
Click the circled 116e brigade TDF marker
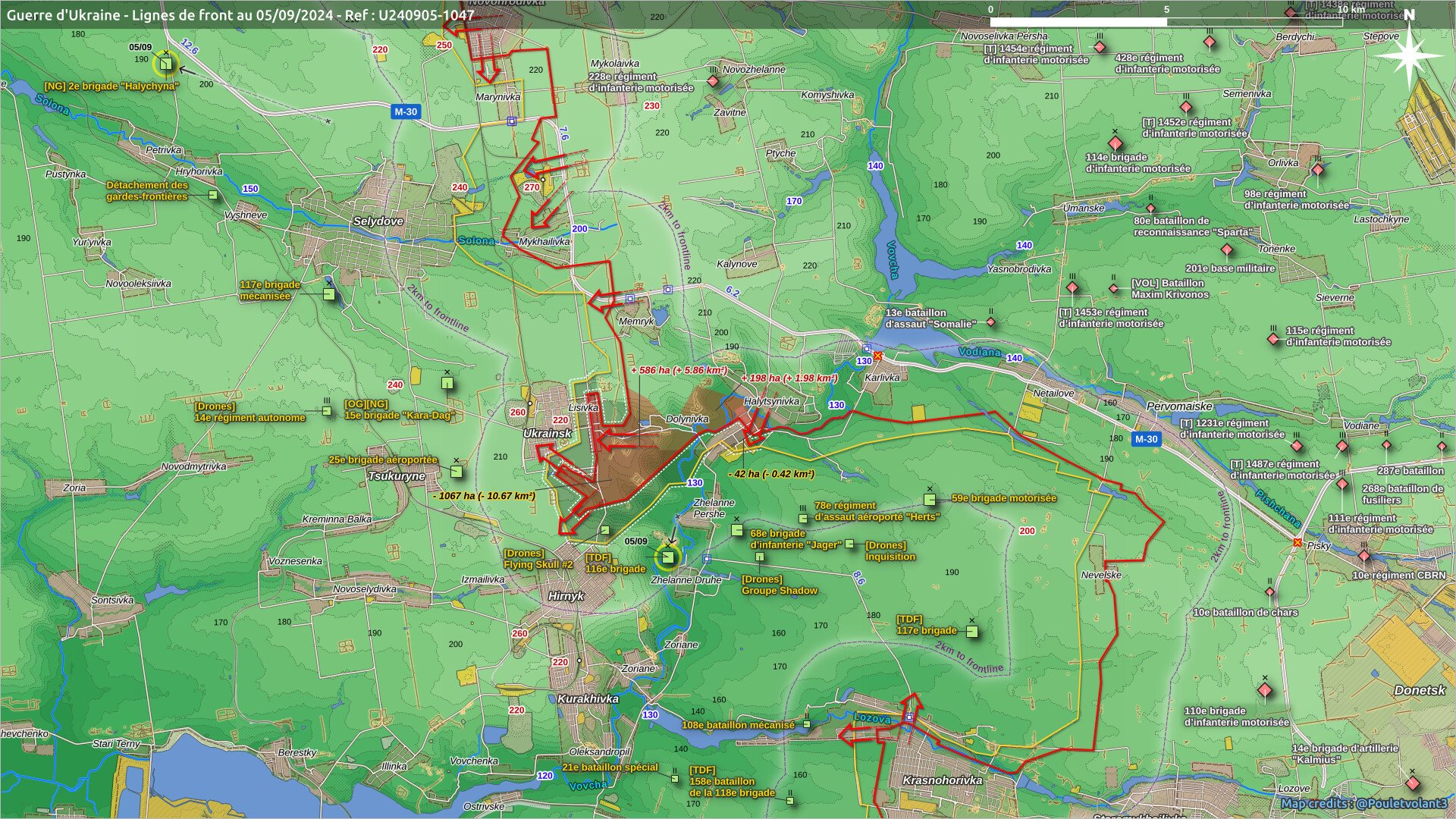coord(667,558)
